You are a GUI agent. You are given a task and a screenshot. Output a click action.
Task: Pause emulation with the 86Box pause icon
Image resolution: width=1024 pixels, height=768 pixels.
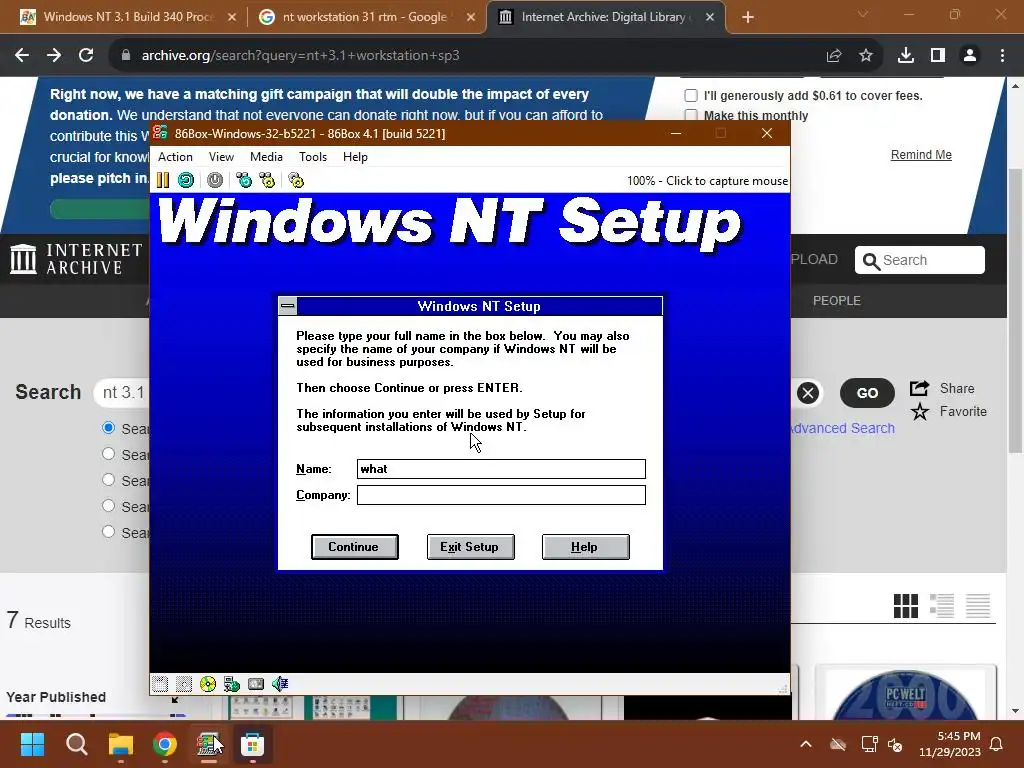pos(163,180)
